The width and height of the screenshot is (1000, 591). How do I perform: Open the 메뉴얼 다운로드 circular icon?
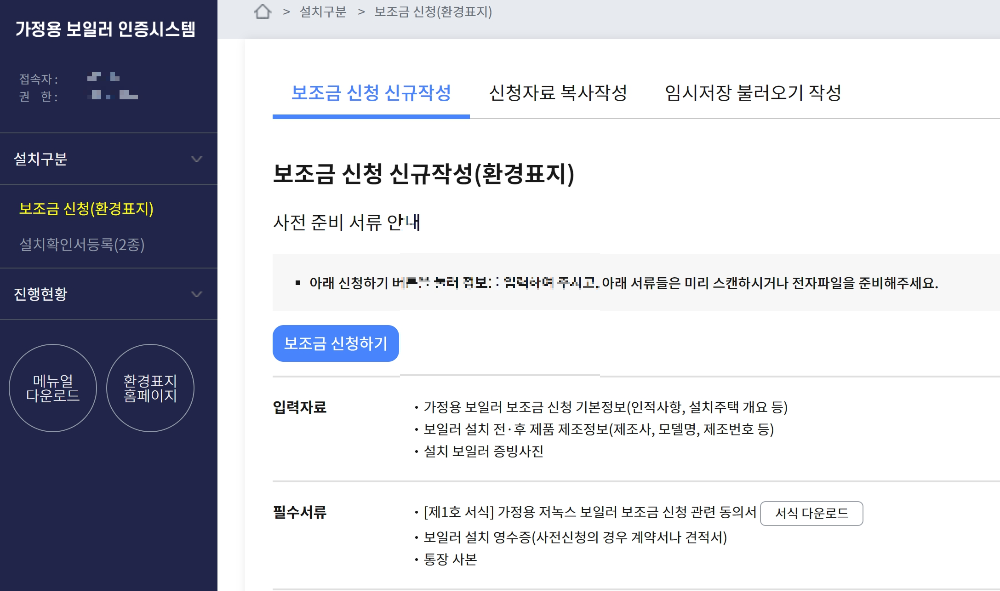52,388
